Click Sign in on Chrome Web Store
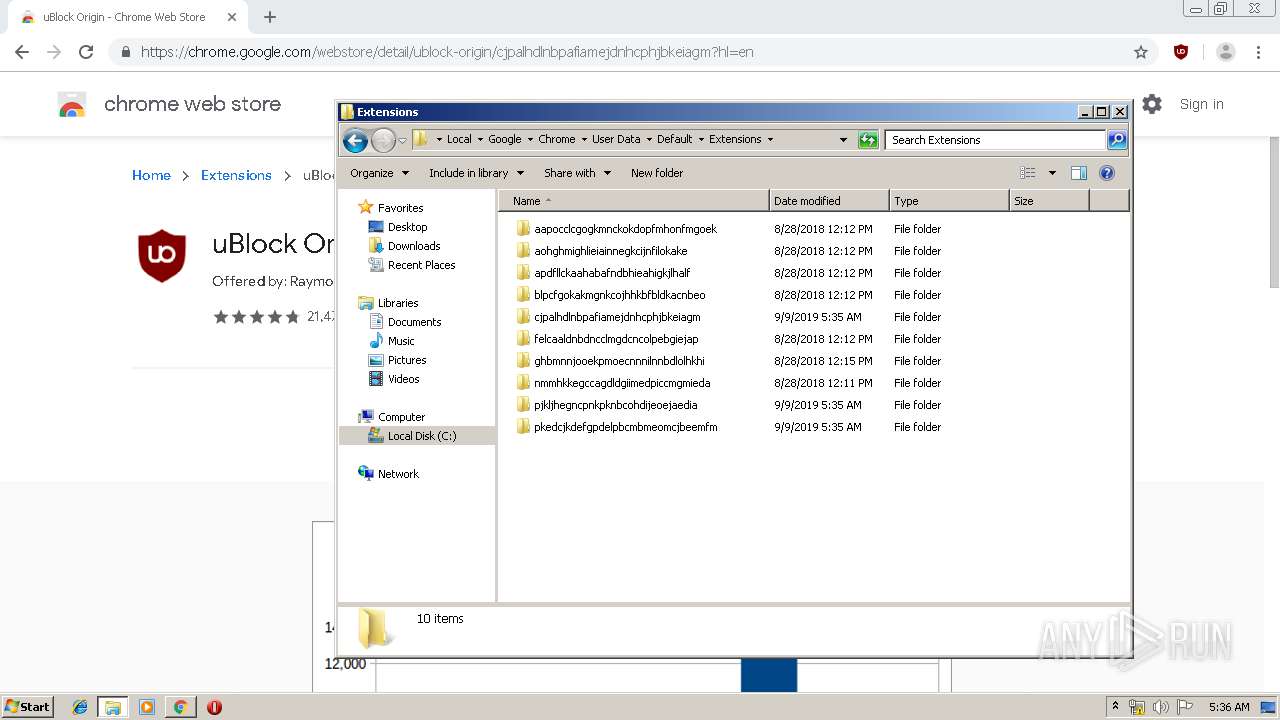 1201,104
